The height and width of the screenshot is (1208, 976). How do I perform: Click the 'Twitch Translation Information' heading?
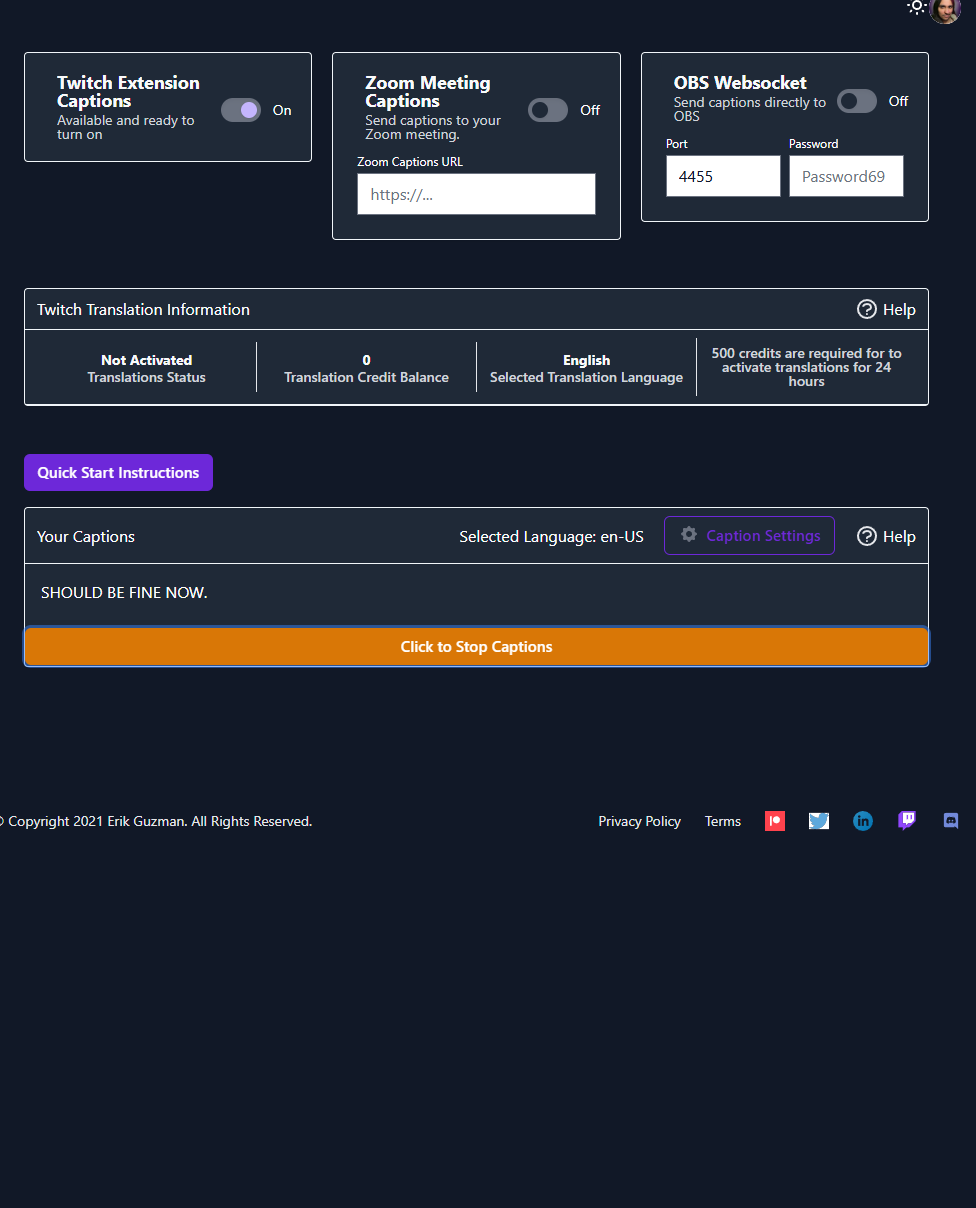[143, 310]
